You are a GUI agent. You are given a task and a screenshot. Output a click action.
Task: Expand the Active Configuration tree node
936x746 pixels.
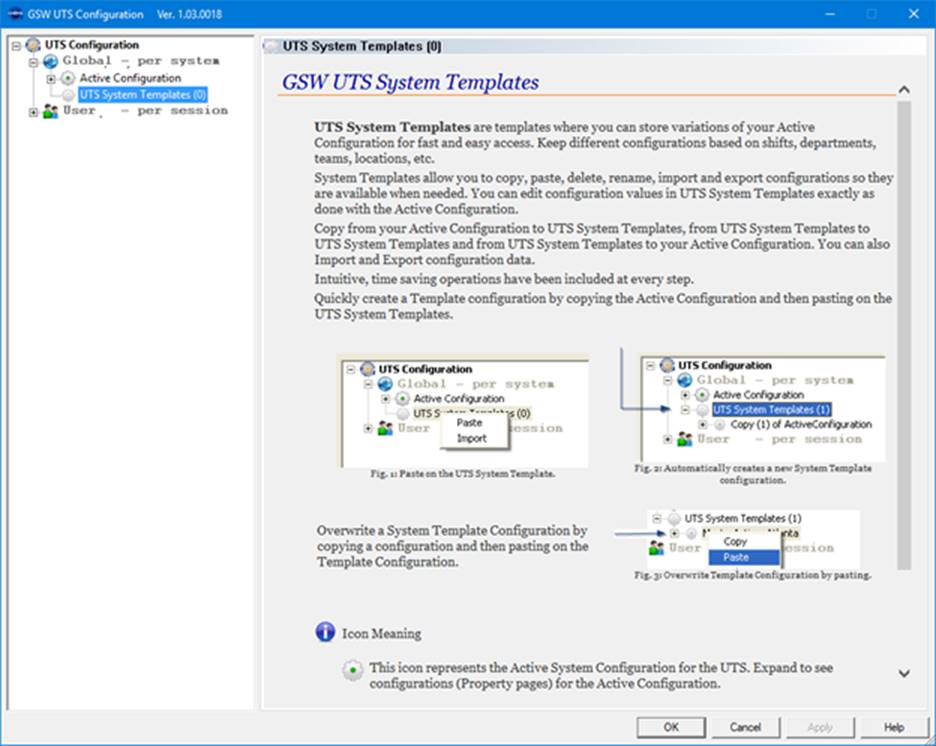51,78
